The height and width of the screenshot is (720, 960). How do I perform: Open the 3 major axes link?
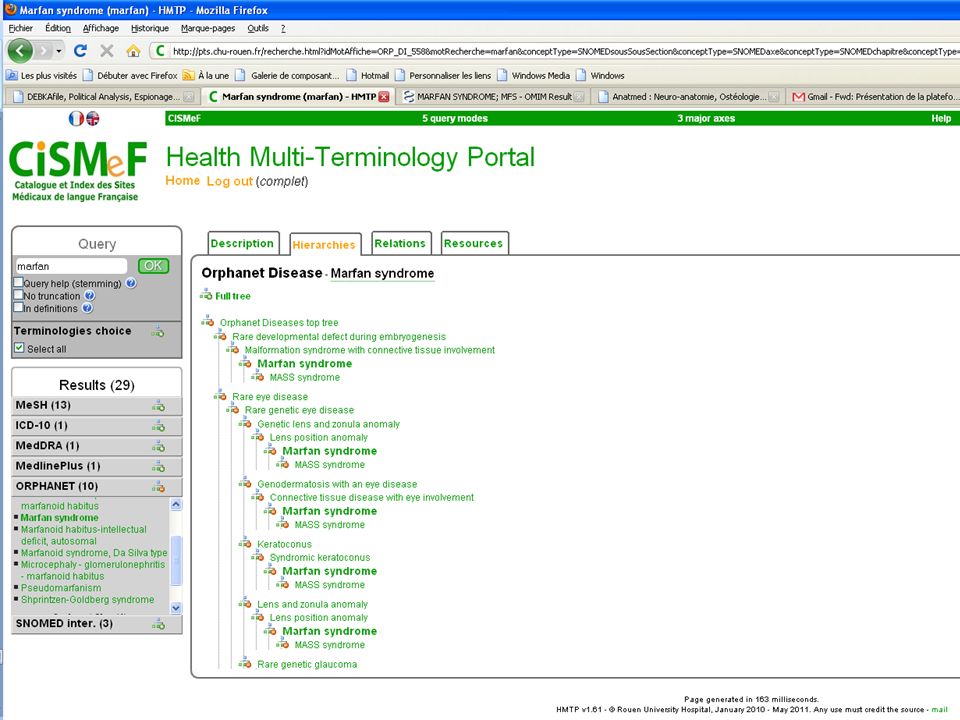705,118
